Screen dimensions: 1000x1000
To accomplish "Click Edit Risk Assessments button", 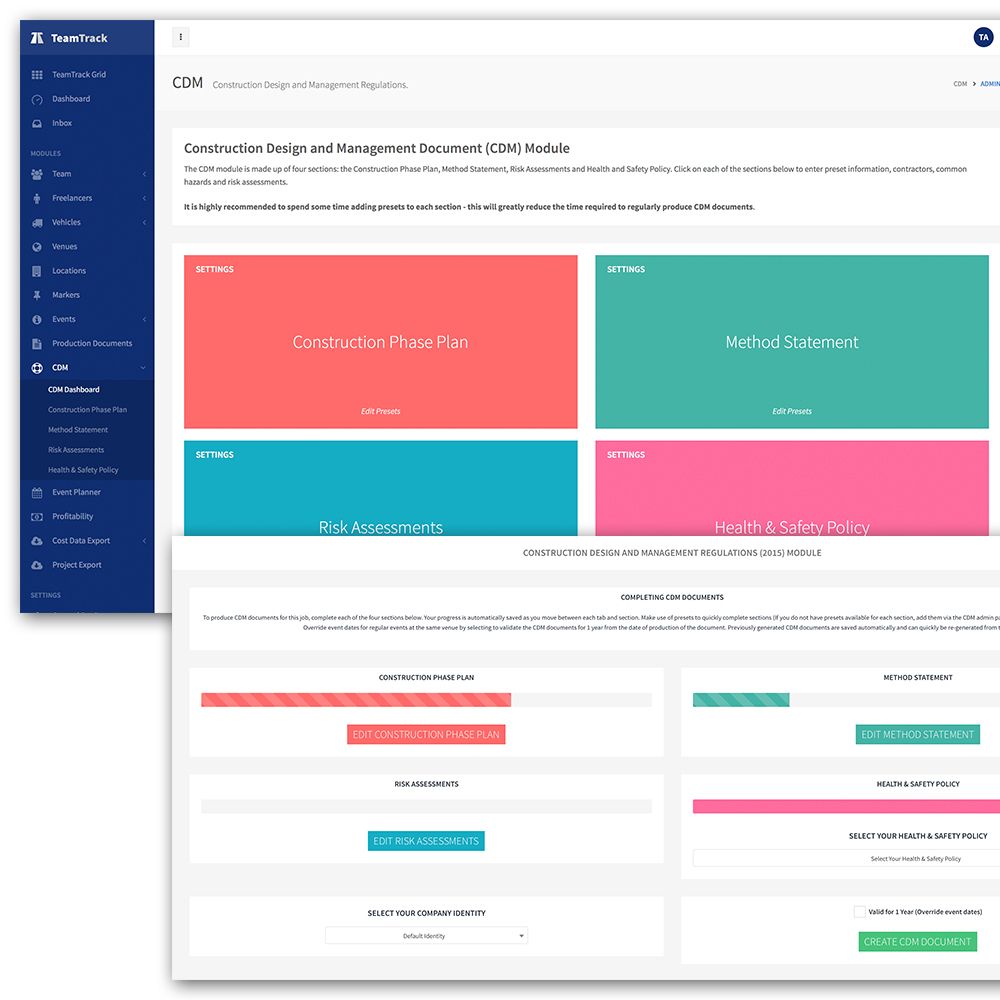I will click(426, 841).
